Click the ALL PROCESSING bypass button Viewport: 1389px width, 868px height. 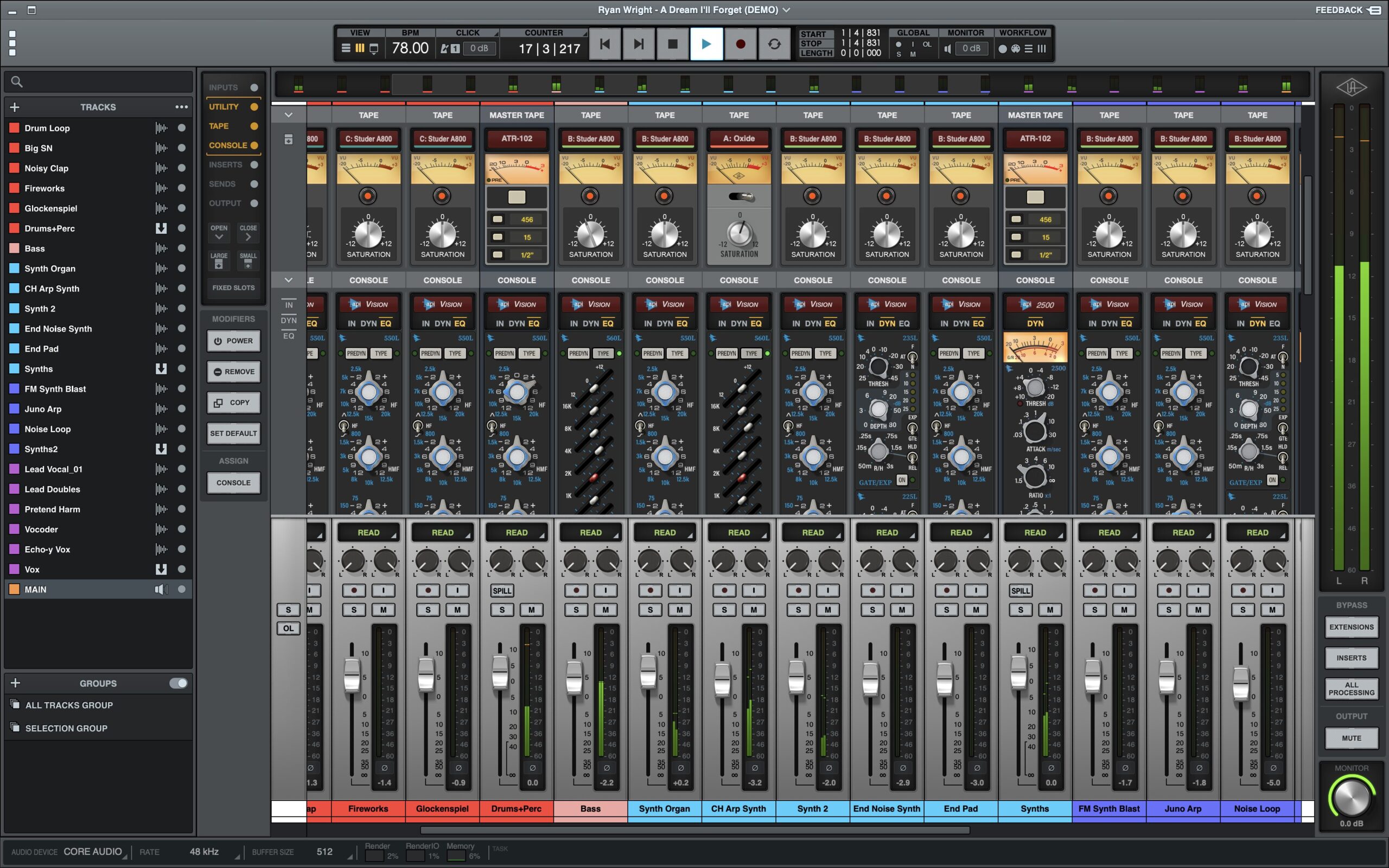pos(1351,689)
